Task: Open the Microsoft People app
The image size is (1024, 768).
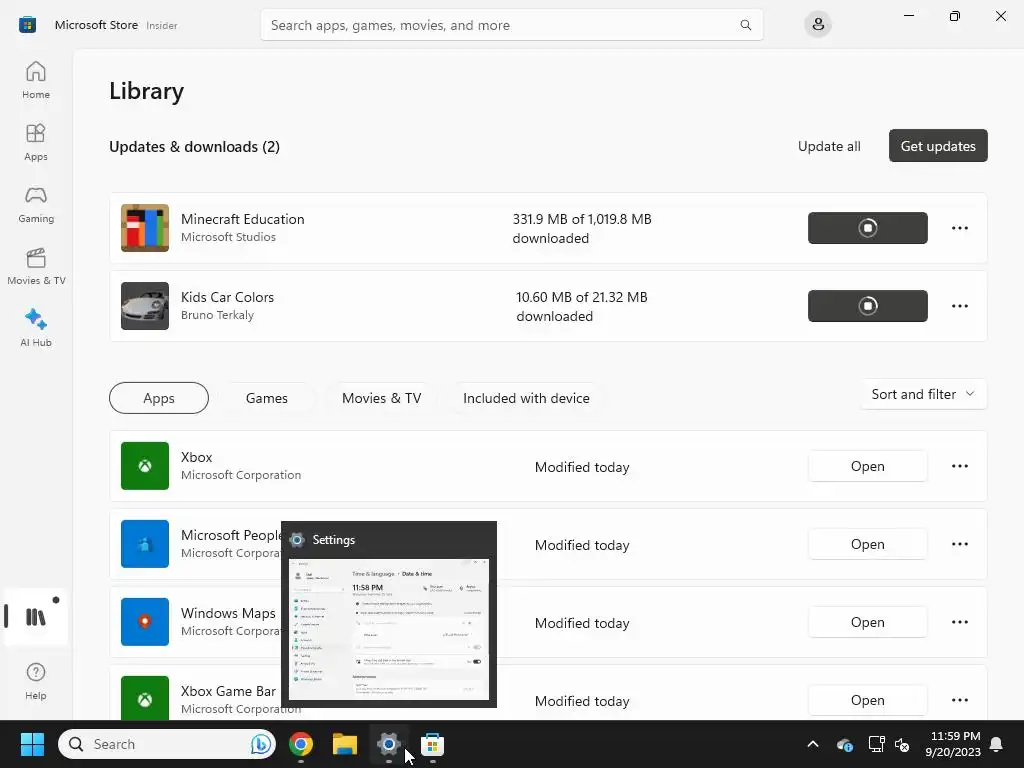Action: click(x=867, y=544)
